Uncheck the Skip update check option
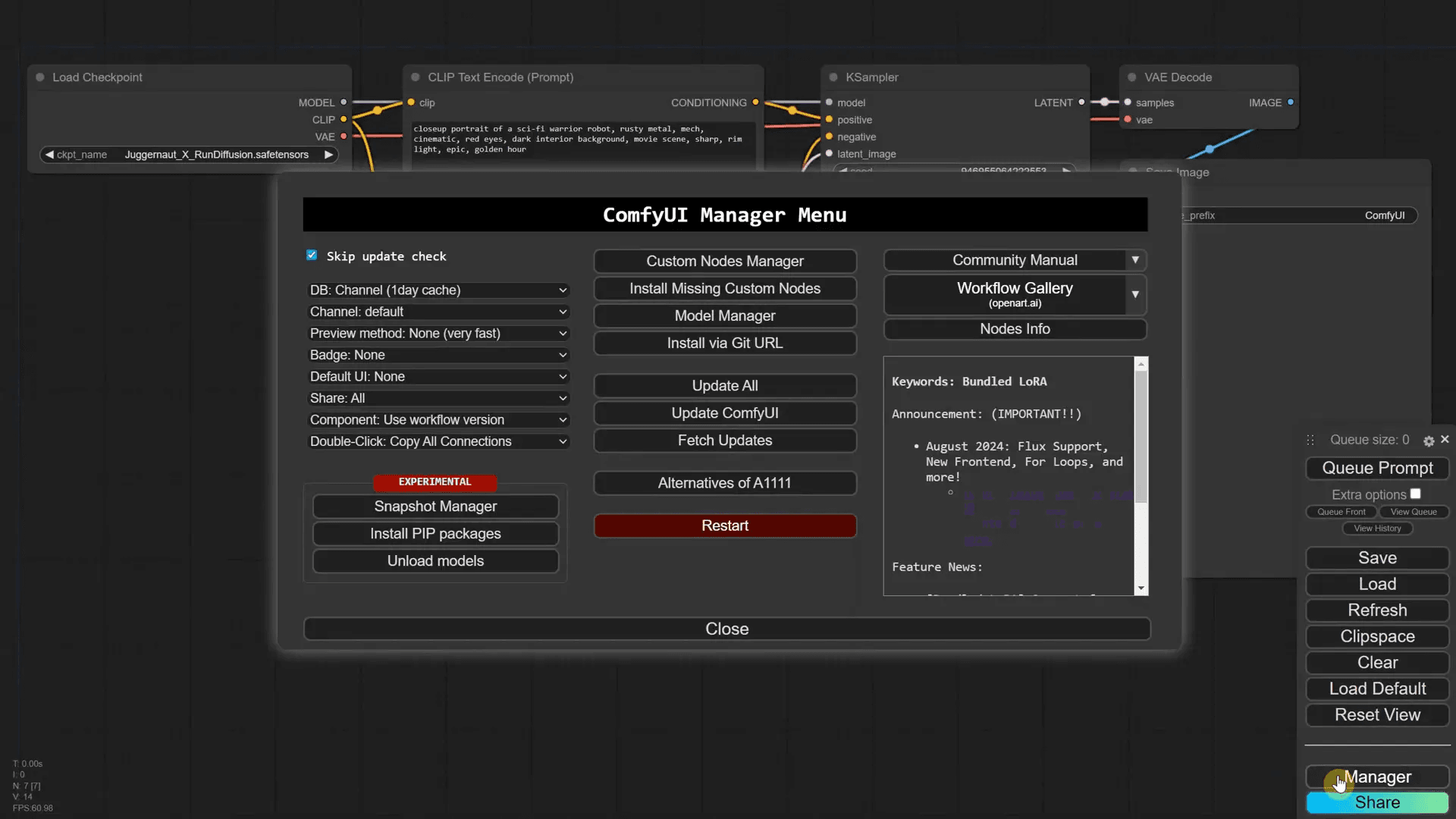Viewport: 1456px width, 819px height. click(x=311, y=256)
